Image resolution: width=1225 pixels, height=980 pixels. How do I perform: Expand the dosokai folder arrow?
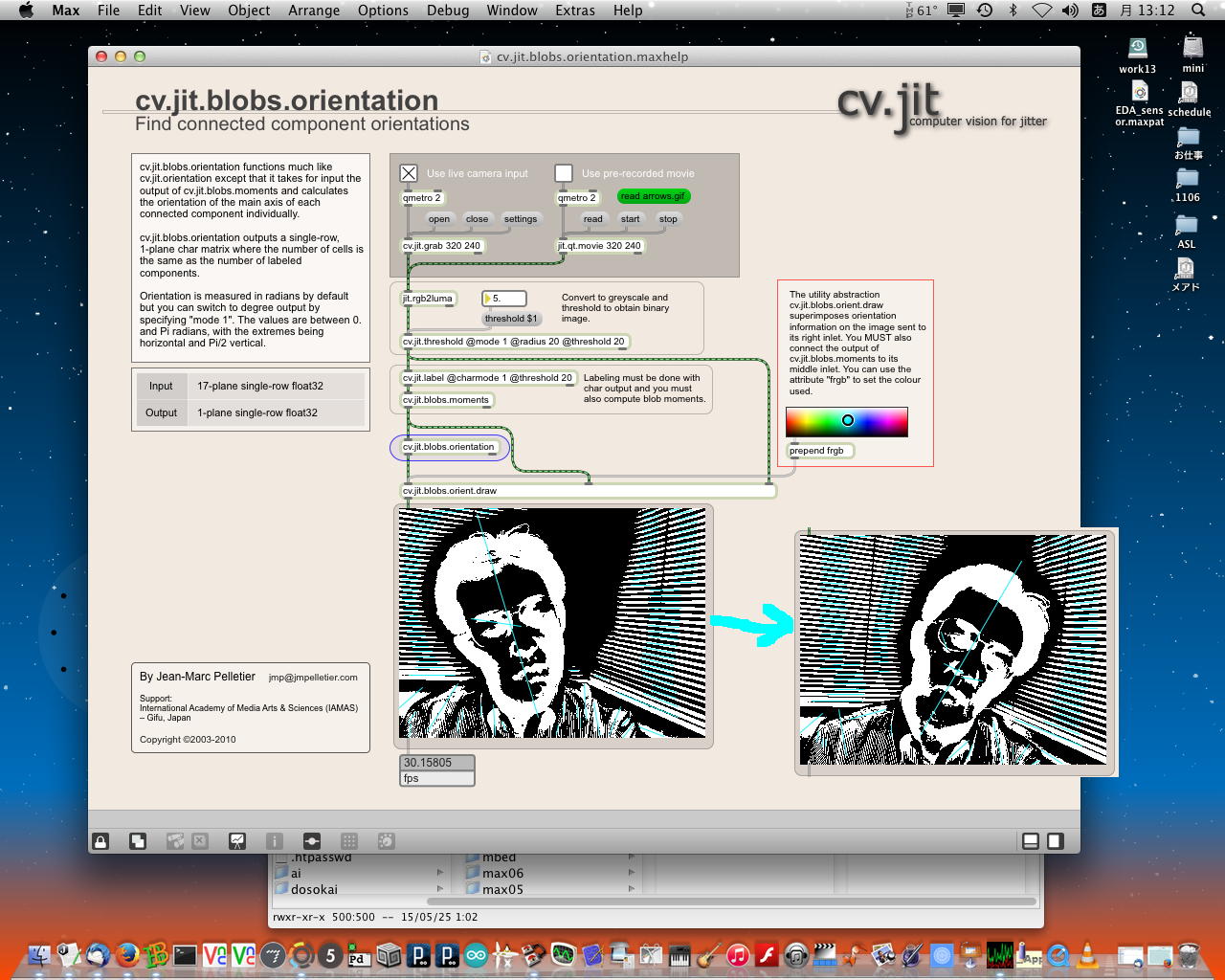point(440,889)
